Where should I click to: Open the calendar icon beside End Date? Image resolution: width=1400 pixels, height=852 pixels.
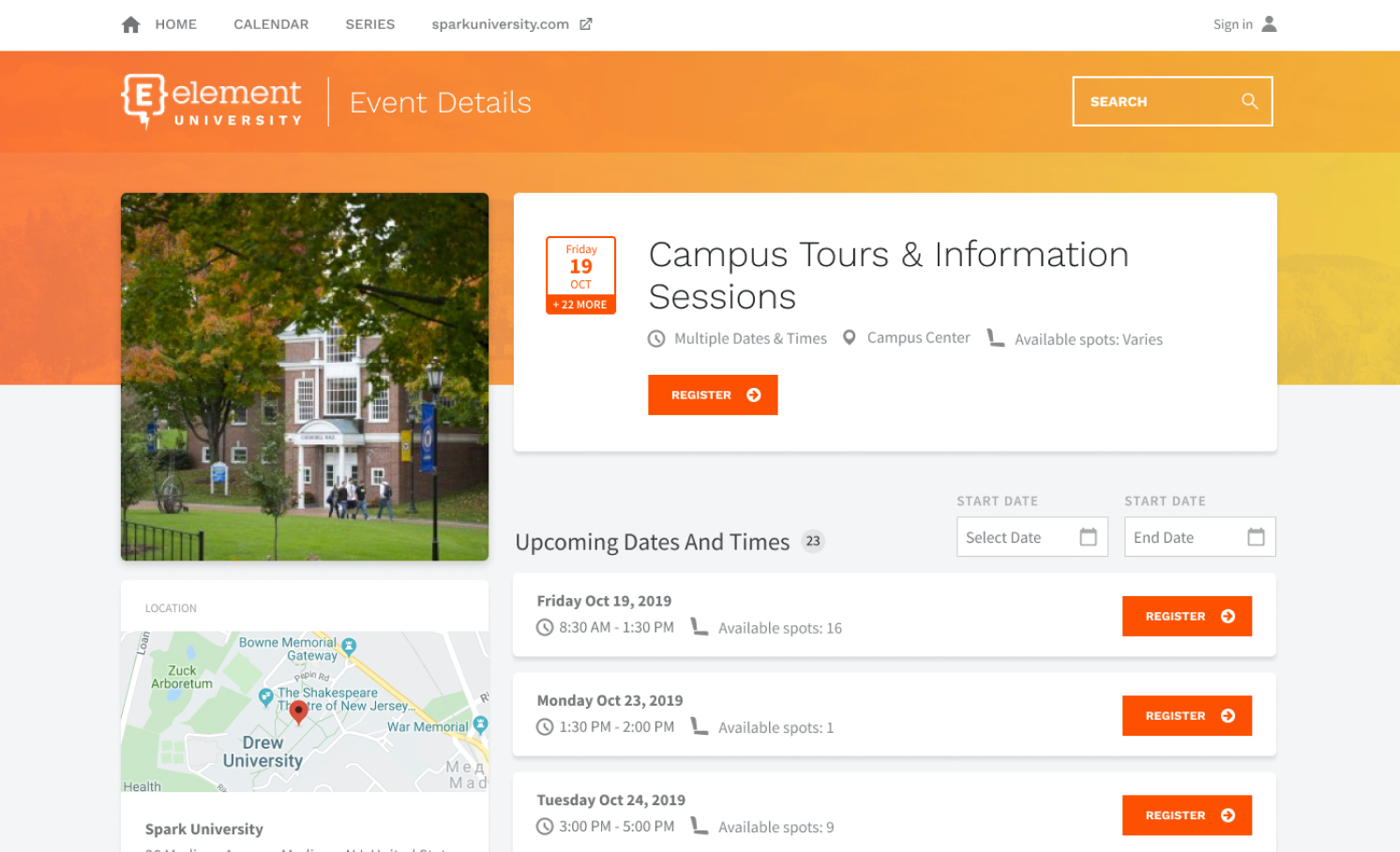point(1256,536)
